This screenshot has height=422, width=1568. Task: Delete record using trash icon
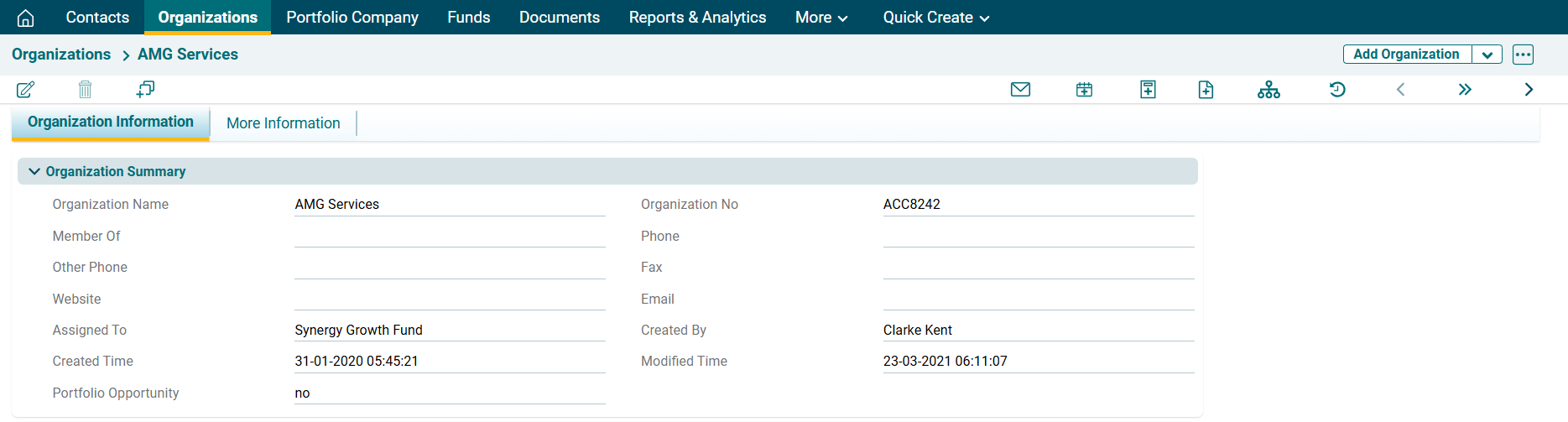(x=85, y=89)
